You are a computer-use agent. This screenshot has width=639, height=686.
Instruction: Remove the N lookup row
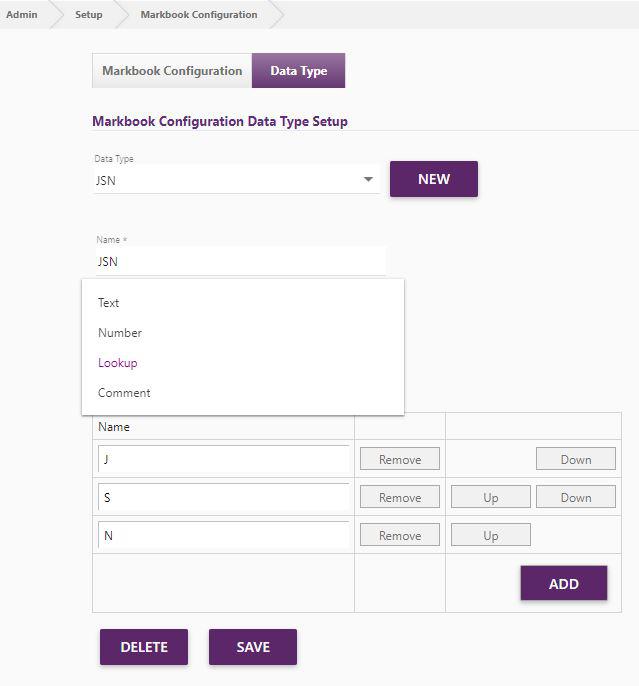click(x=400, y=535)
